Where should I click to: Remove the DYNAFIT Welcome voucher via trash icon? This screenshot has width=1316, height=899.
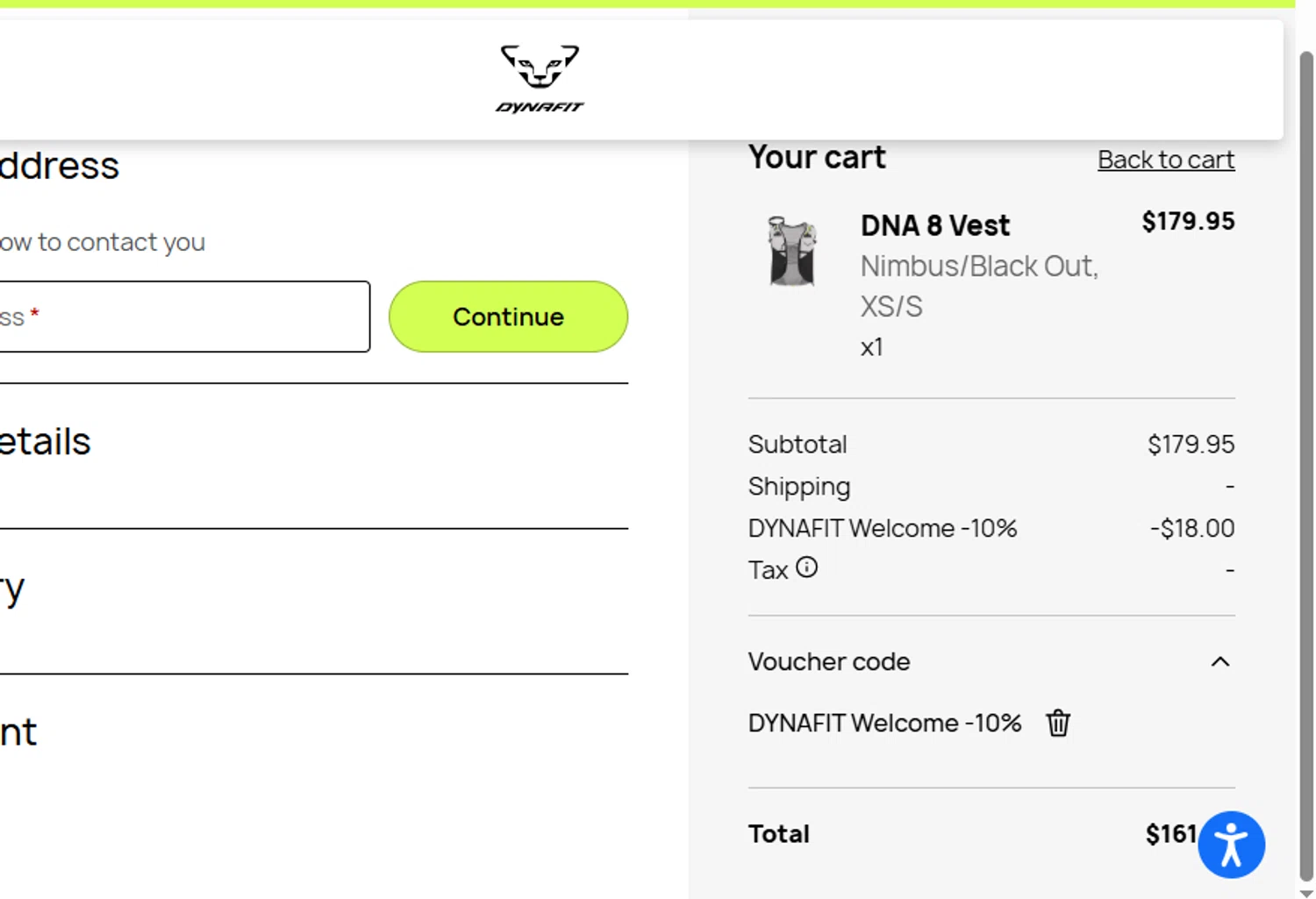pyautogui.click(x=1058, y=723)
